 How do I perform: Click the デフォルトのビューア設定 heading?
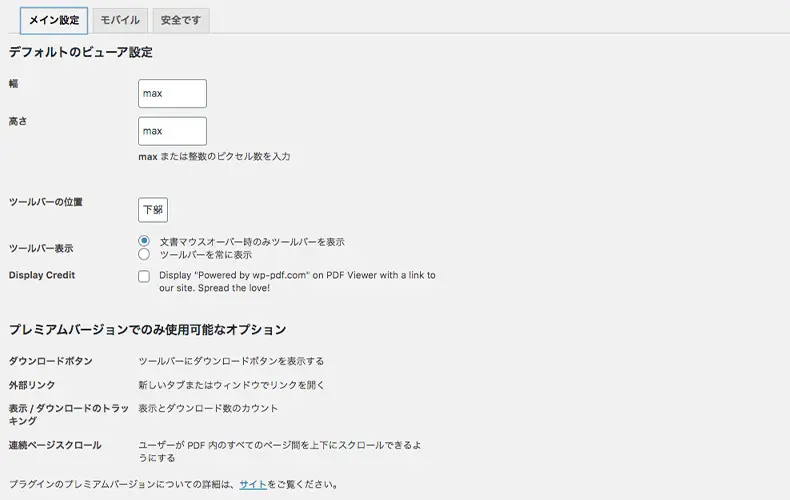[x=81, y=52]
